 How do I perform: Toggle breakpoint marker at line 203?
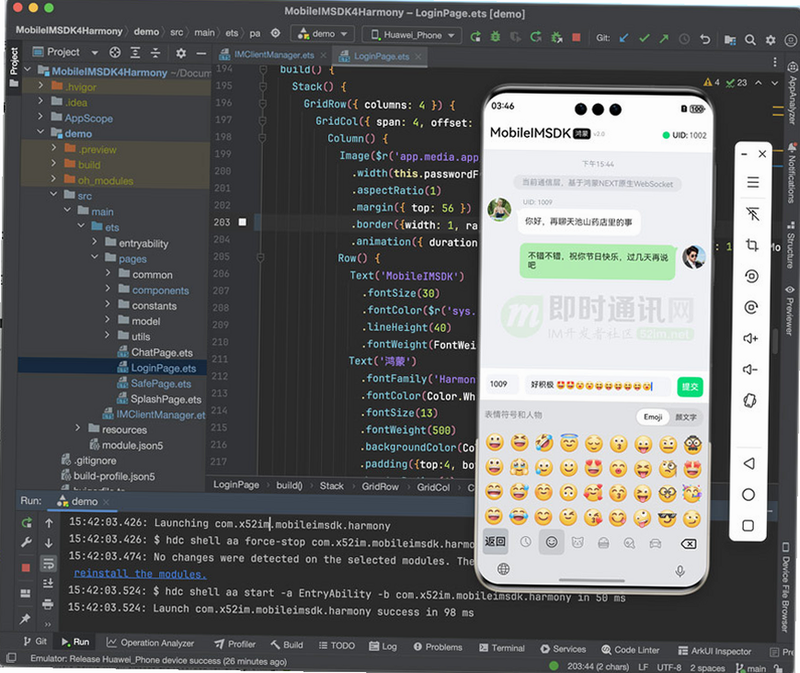(x=242, y=222)
